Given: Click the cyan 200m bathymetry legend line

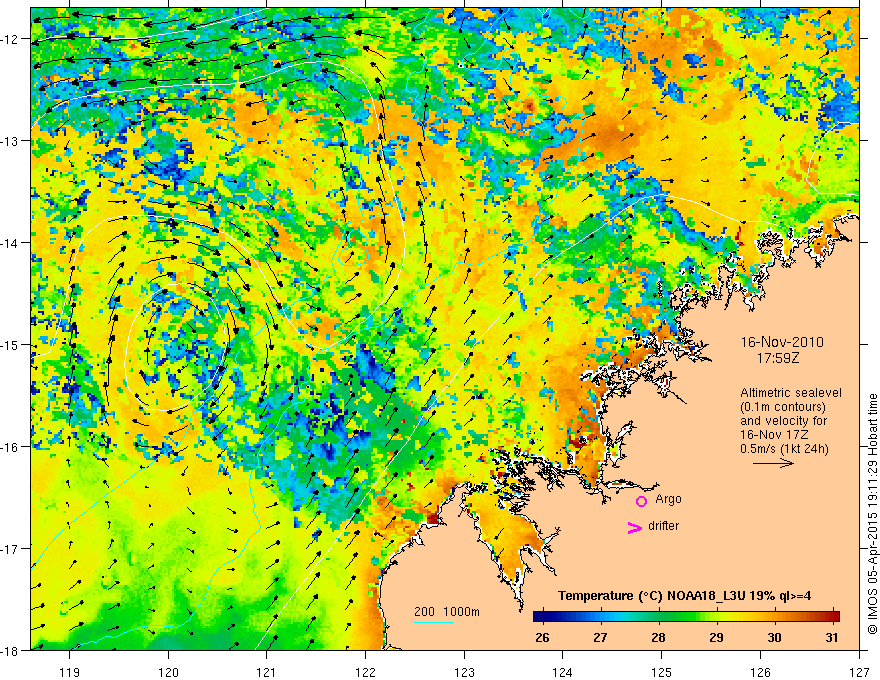Looking at the screenshot, I should [433, 622].
